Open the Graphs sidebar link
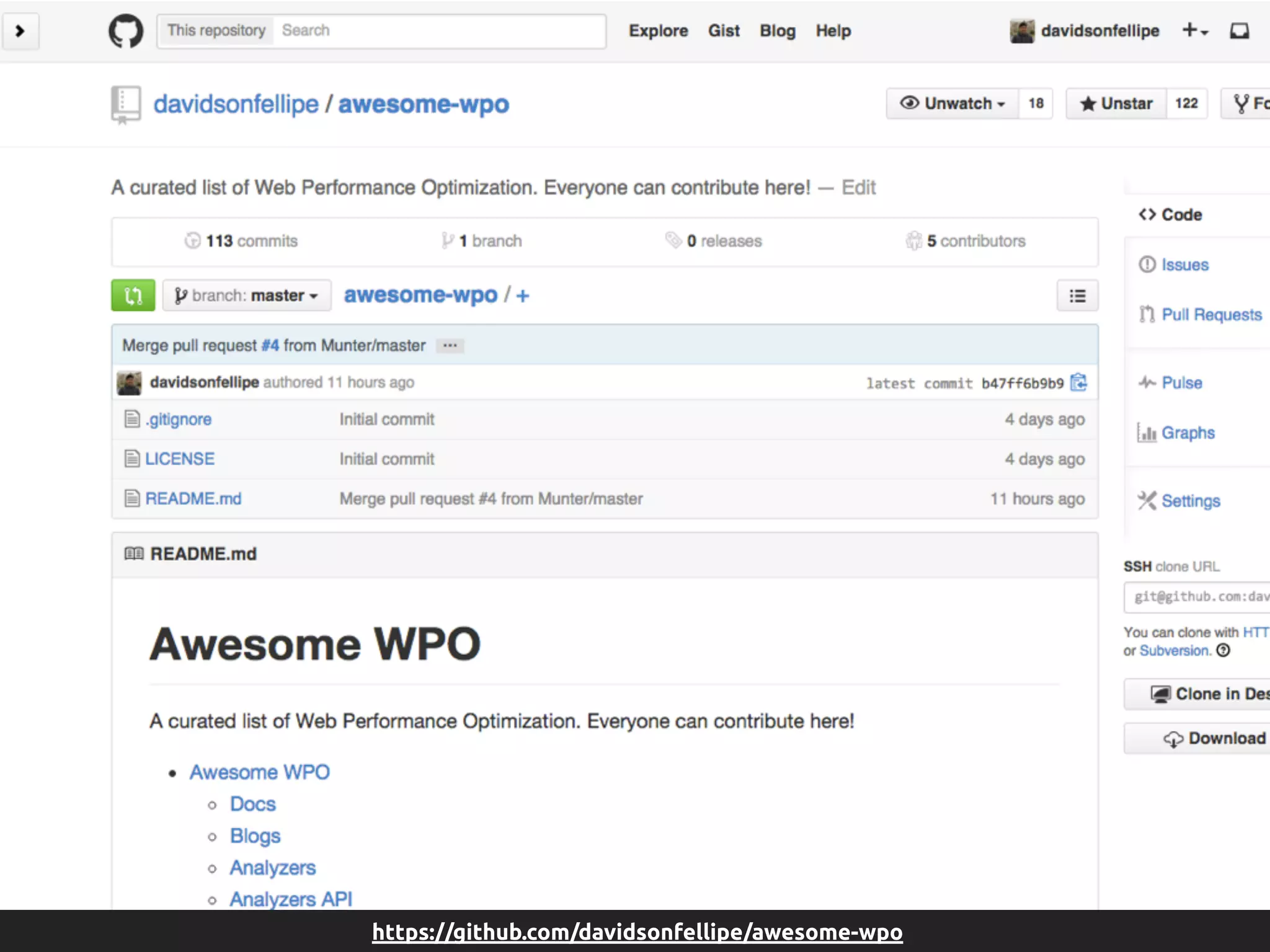This screenshot has height=952, width=1270. (1188, 433)
